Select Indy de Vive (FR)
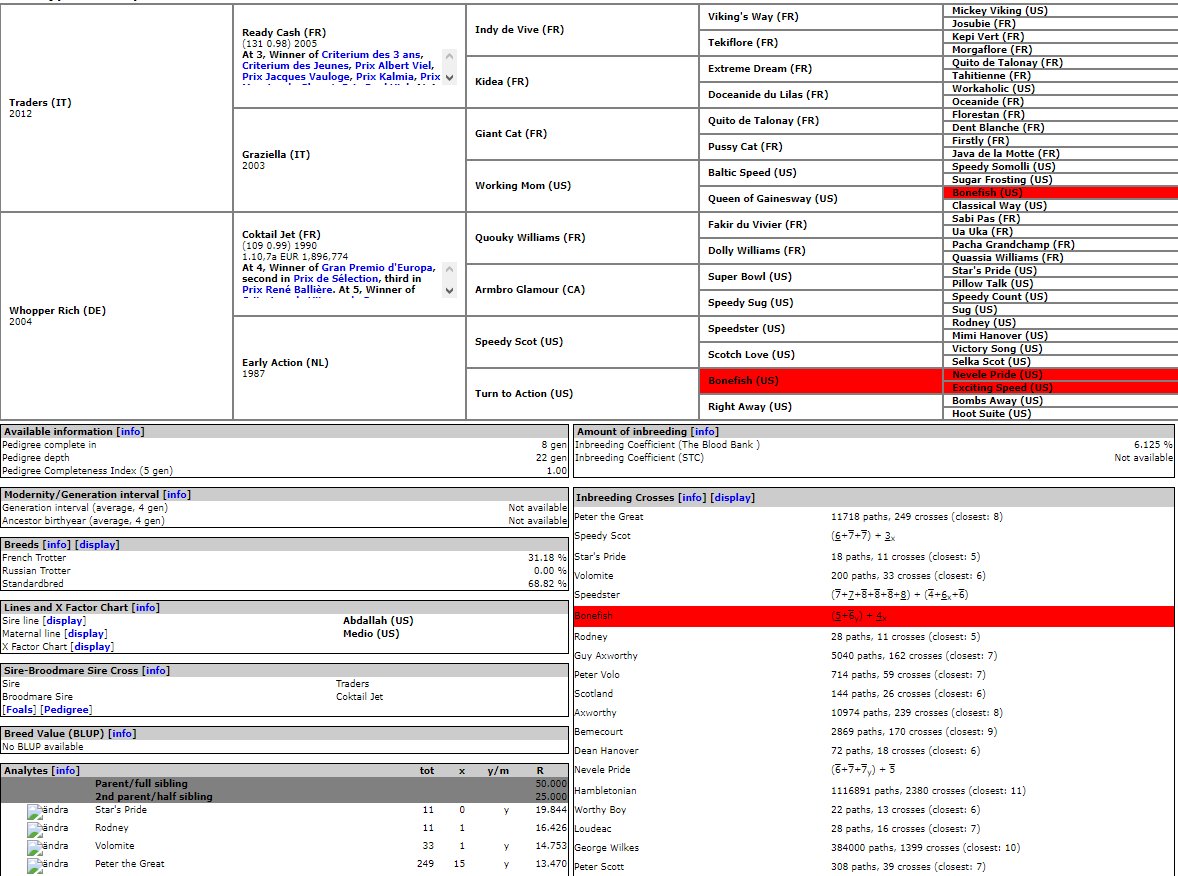 (519, 29)
